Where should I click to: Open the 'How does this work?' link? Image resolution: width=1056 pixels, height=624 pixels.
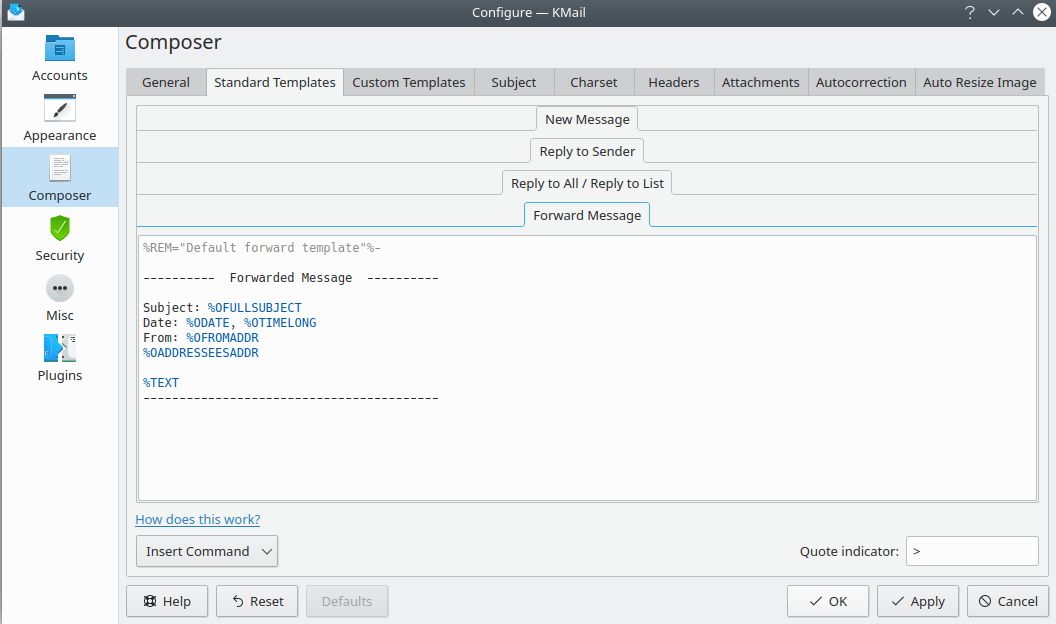pyautogui.click(x=198, y=519)
